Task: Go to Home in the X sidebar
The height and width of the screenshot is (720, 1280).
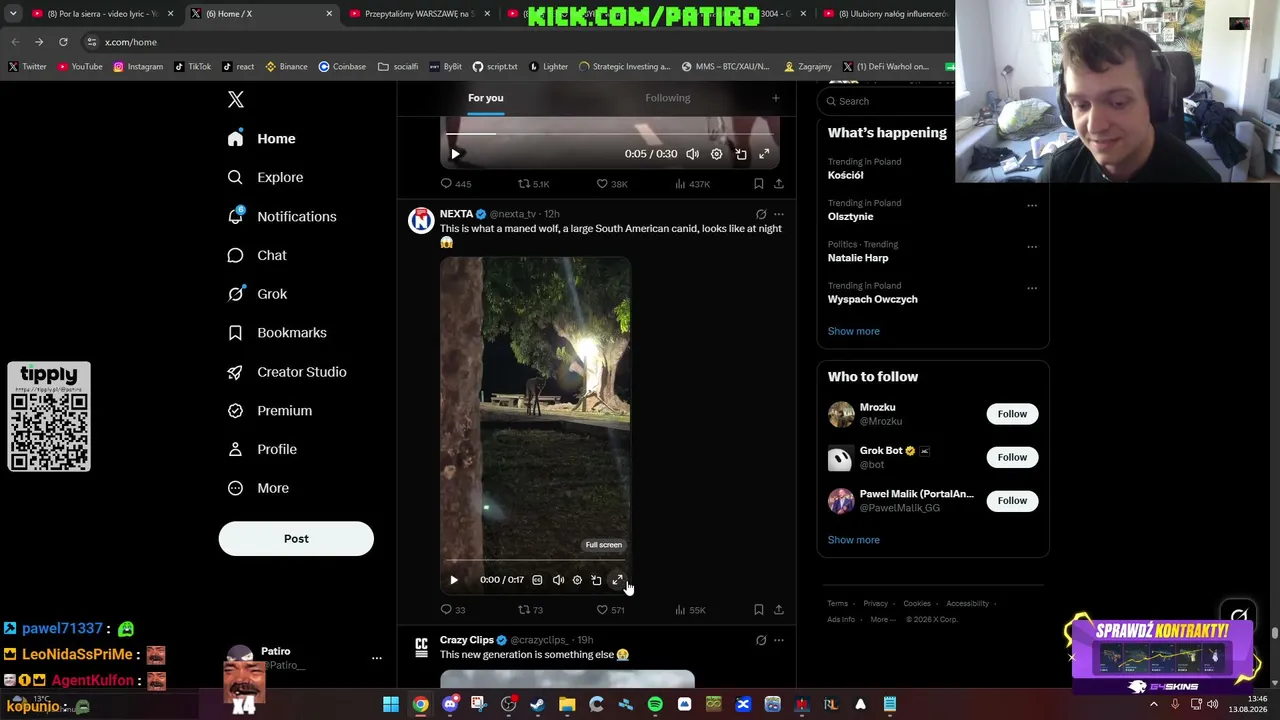Action: coord(262,139)
